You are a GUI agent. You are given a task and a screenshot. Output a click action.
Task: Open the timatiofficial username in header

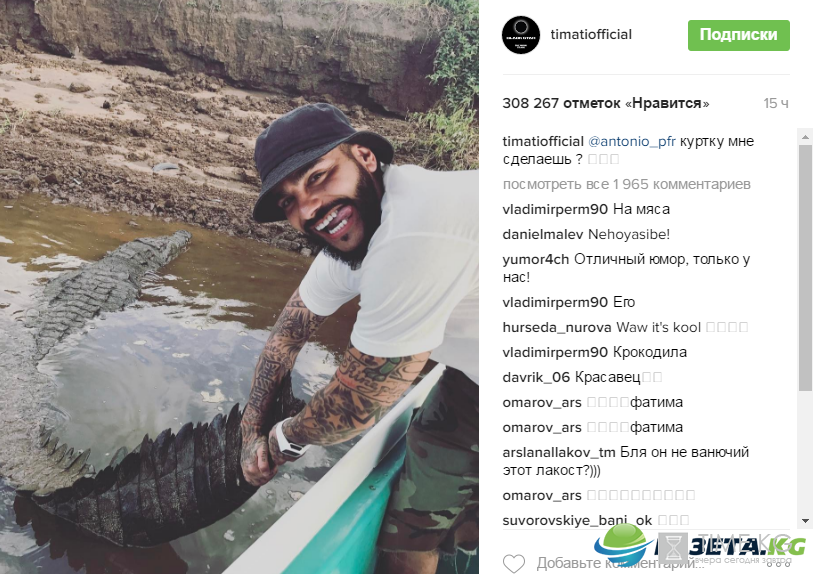(x=591, y=35)
